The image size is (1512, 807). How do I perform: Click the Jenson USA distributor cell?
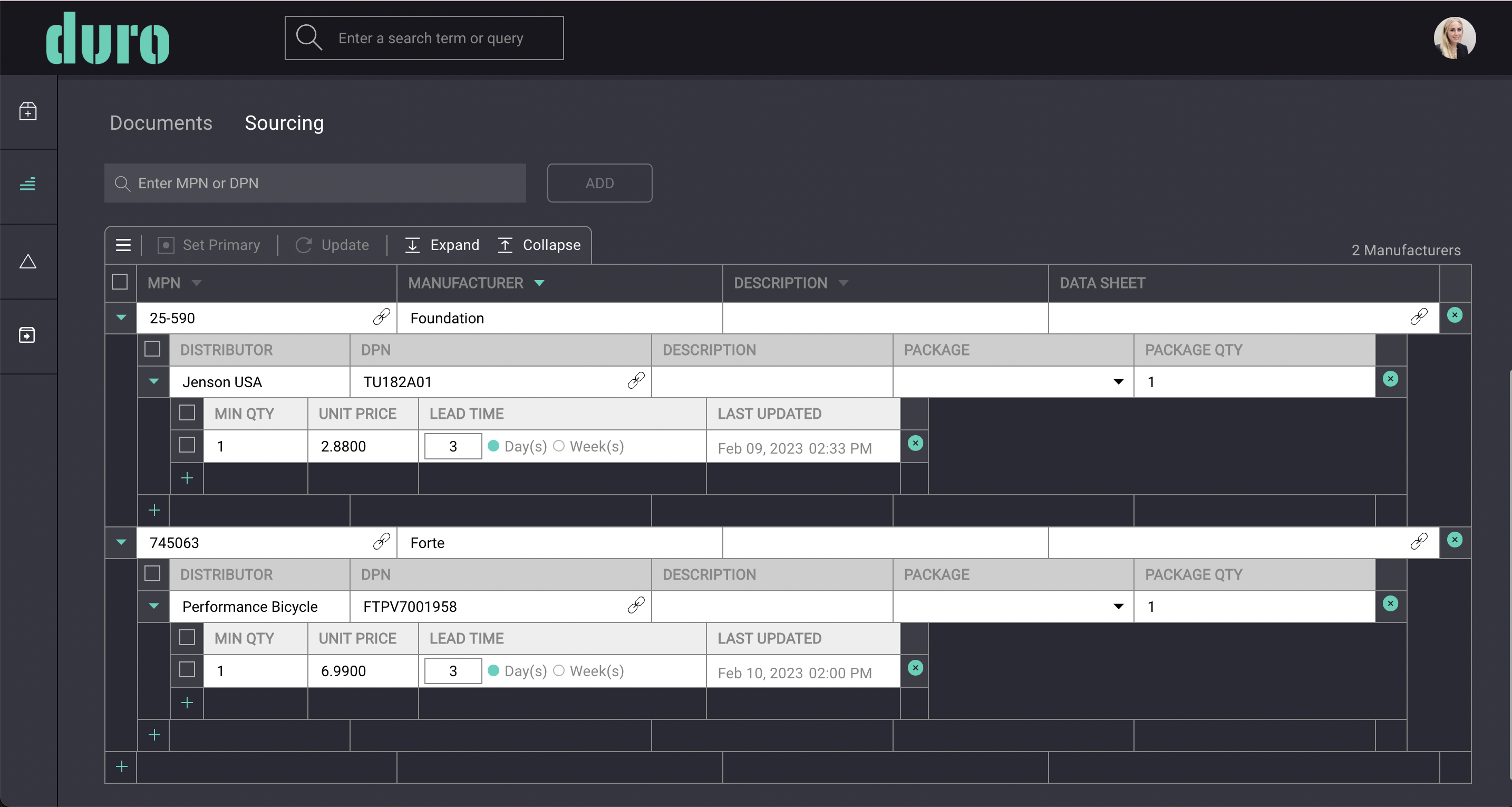pos(259,382)
